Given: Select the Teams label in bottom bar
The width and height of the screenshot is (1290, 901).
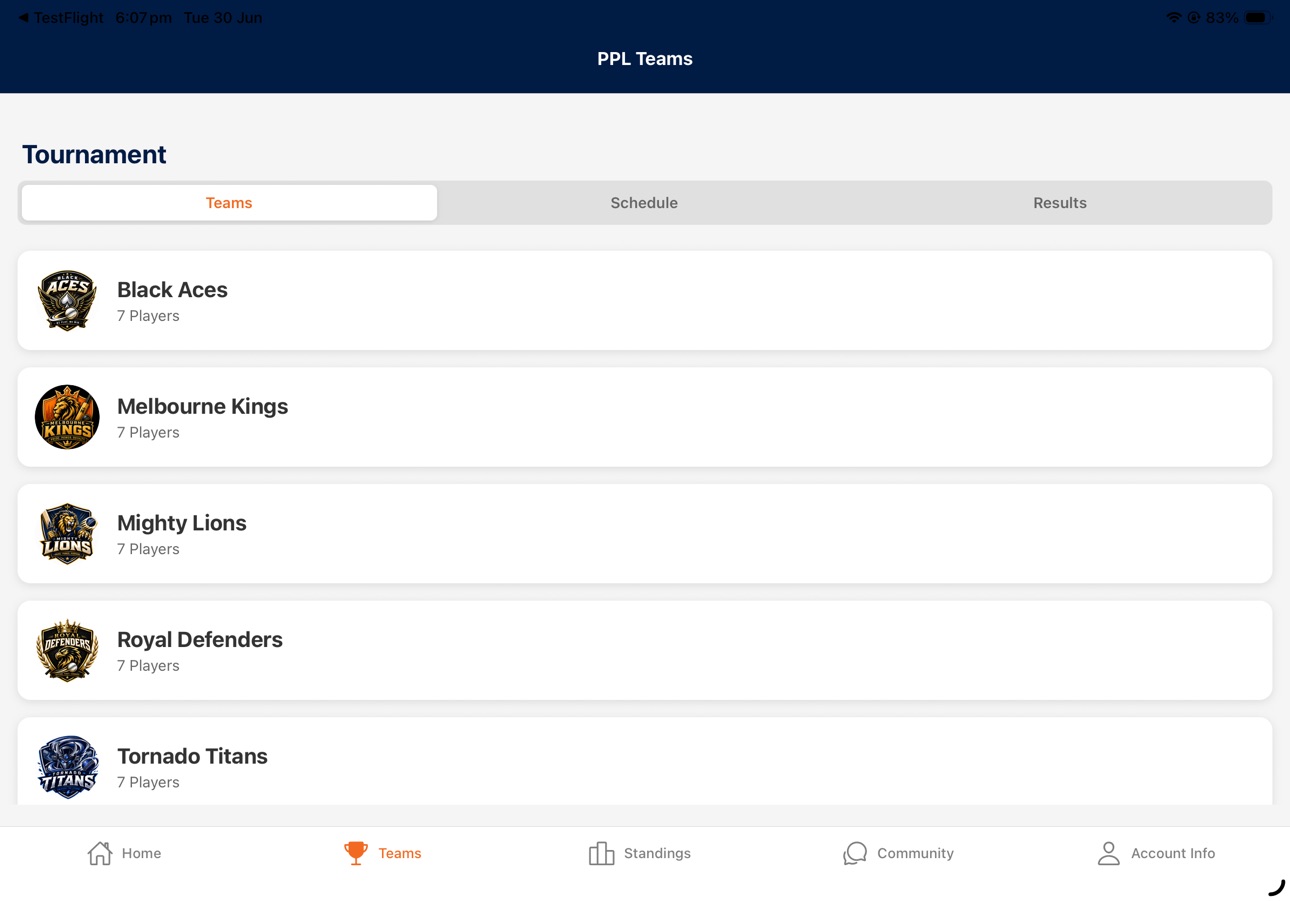Looking at the screenshot, I should 400,853.
